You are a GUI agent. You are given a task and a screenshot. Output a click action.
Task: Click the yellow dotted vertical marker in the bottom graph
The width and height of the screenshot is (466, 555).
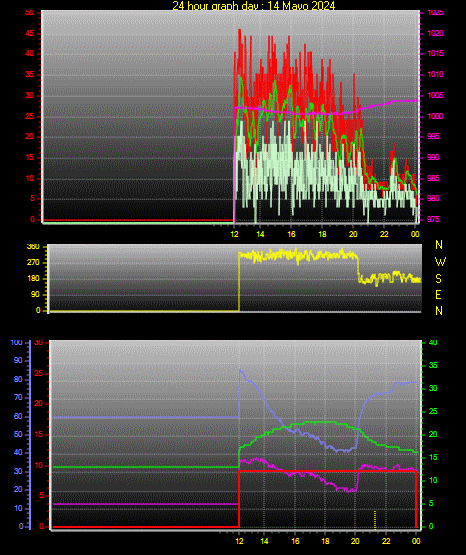tap(375, 520)
